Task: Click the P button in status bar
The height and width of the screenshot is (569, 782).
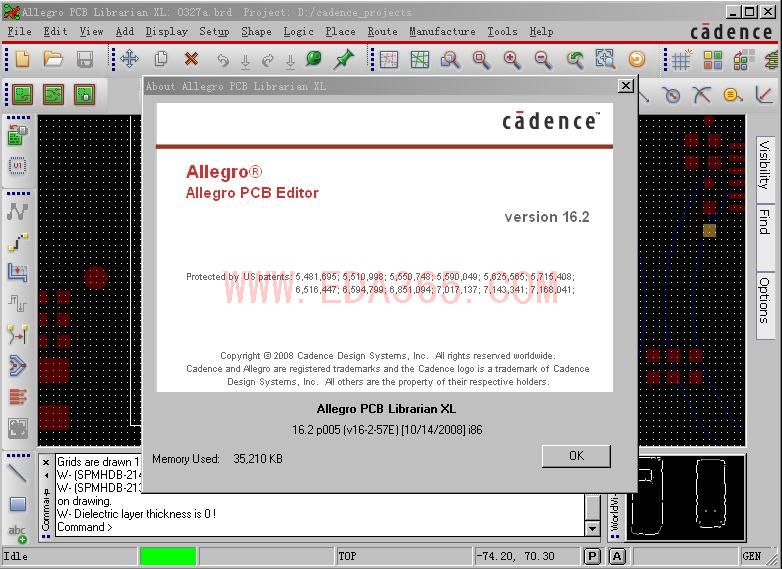Action: [592, 556]
